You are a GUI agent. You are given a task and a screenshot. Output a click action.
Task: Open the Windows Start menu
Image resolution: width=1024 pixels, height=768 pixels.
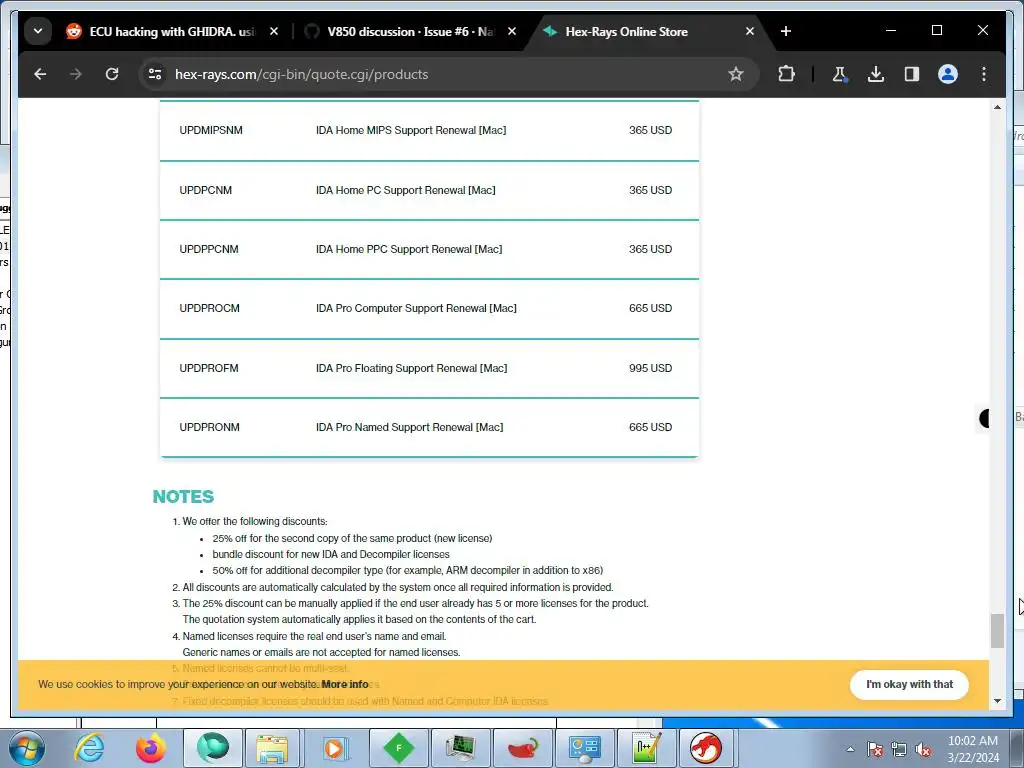click(27, 748)
